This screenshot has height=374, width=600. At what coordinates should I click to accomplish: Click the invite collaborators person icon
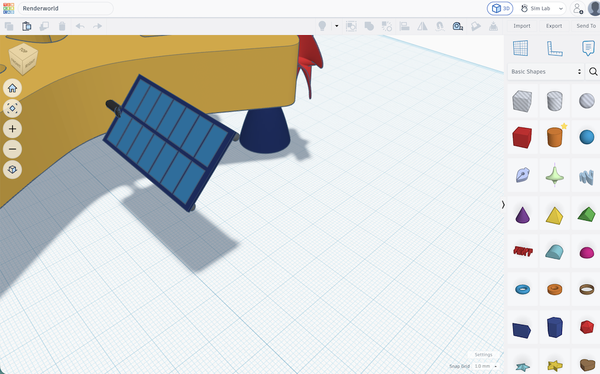pos(577,8)
